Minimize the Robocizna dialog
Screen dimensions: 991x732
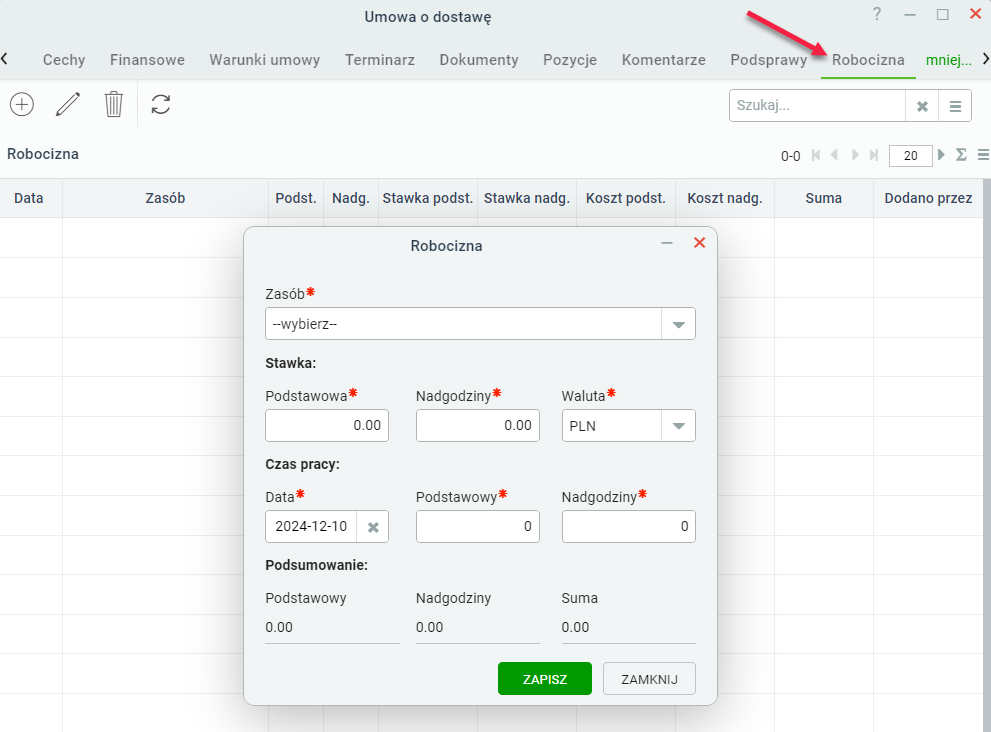(667, 243)
